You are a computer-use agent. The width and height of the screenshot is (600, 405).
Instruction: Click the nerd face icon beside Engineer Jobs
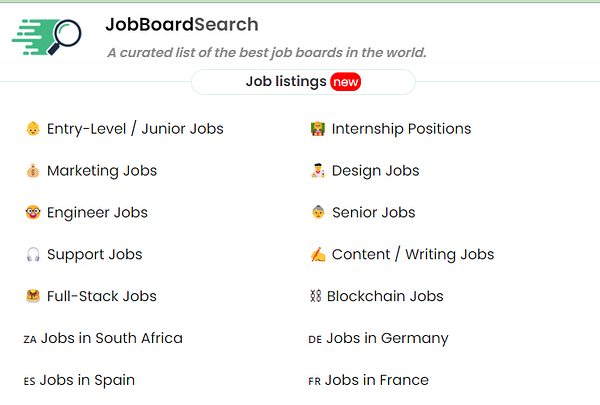(33, 213)
